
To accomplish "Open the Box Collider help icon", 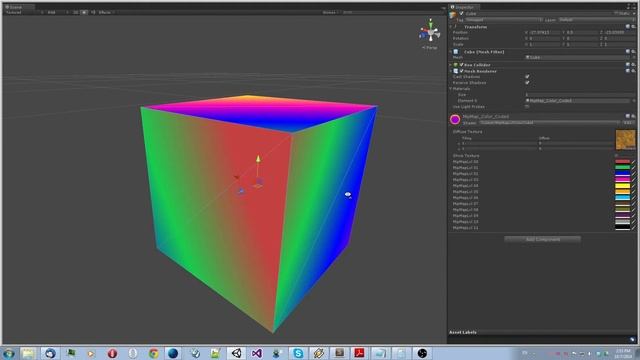I will (x=628, y=65).
